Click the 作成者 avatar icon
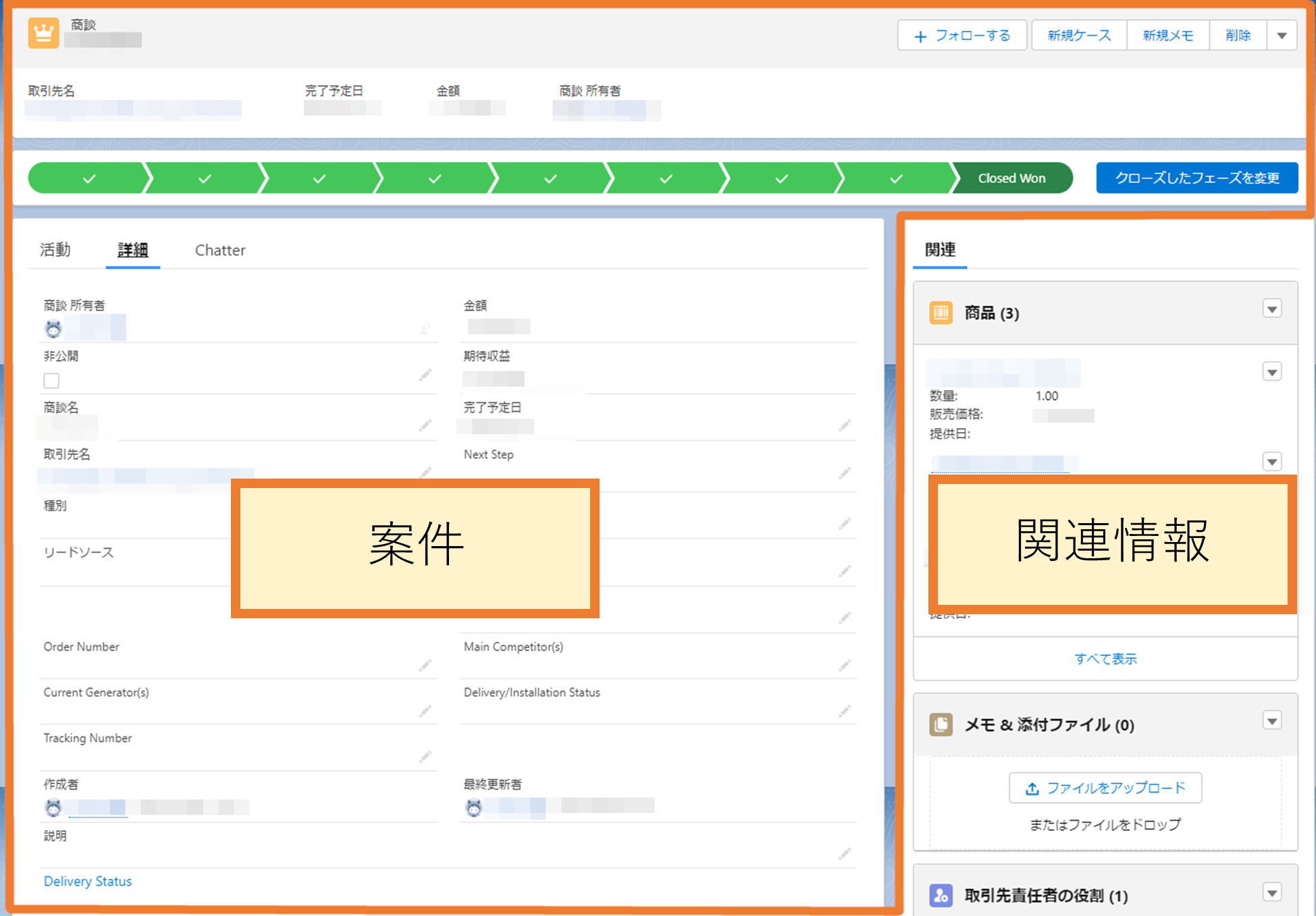1316x916 pixels. pyautogui.click(x=53, y=807)
